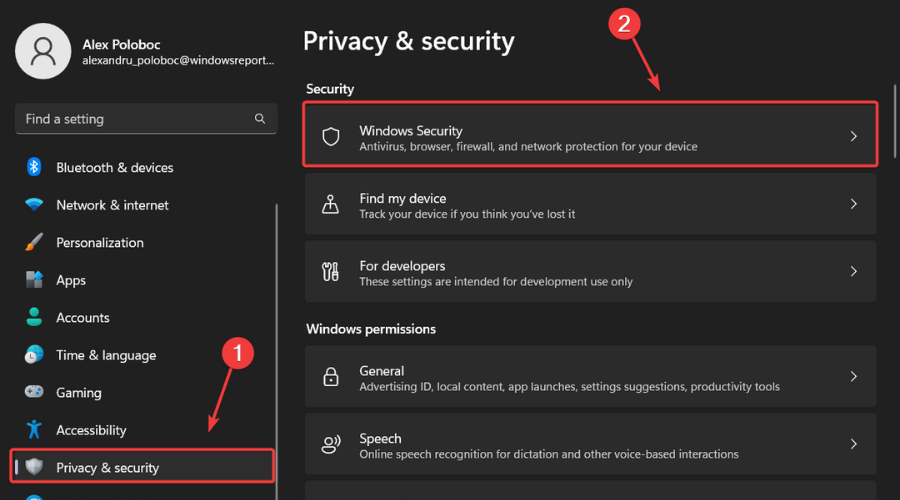This screenshot has width=900, height=500.
Task: Select Privacy & security in sidebar
Action: click(x=142, y=467)
